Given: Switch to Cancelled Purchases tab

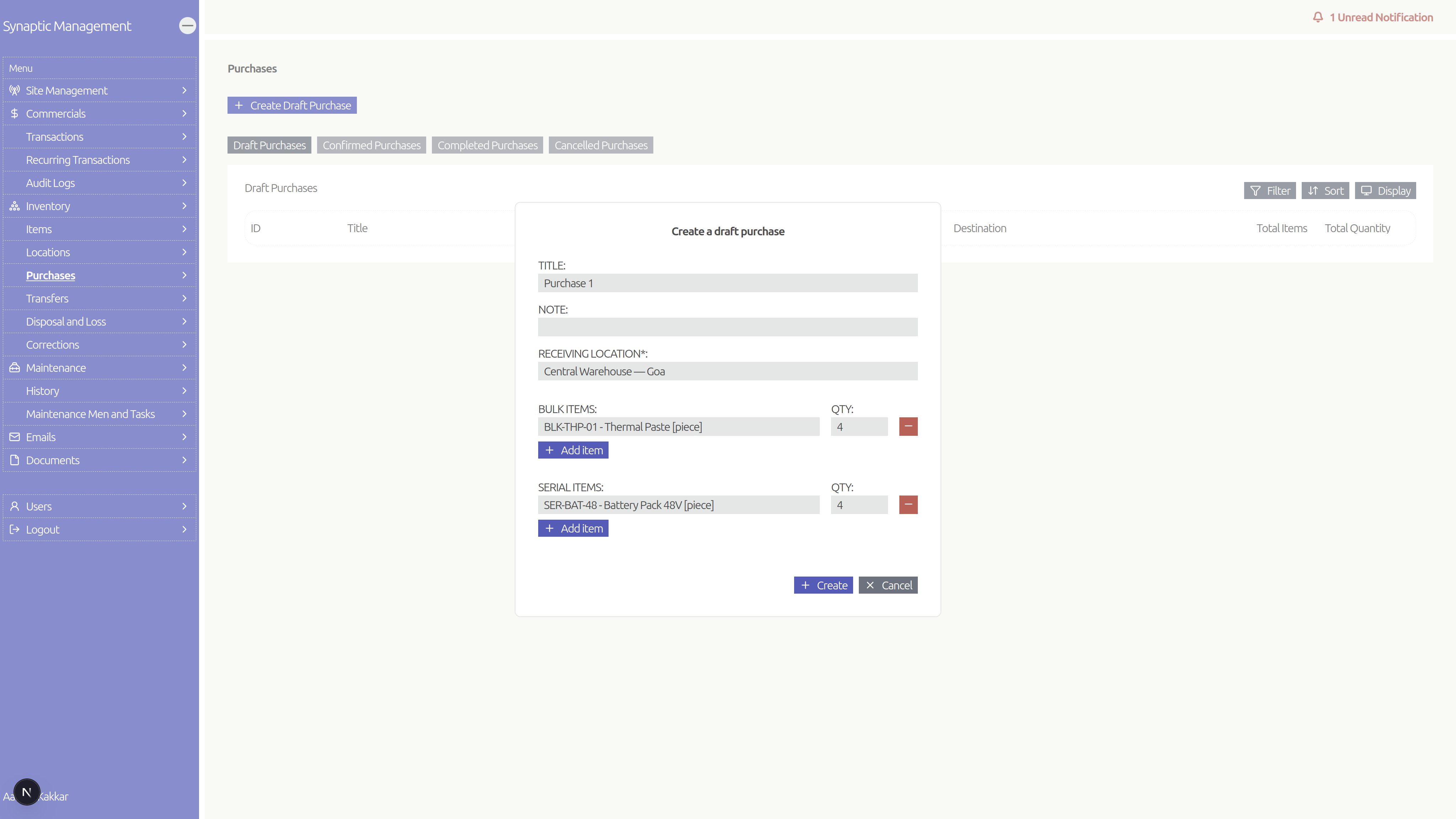Looking at the screenshot, I should (x=601, y=145).
